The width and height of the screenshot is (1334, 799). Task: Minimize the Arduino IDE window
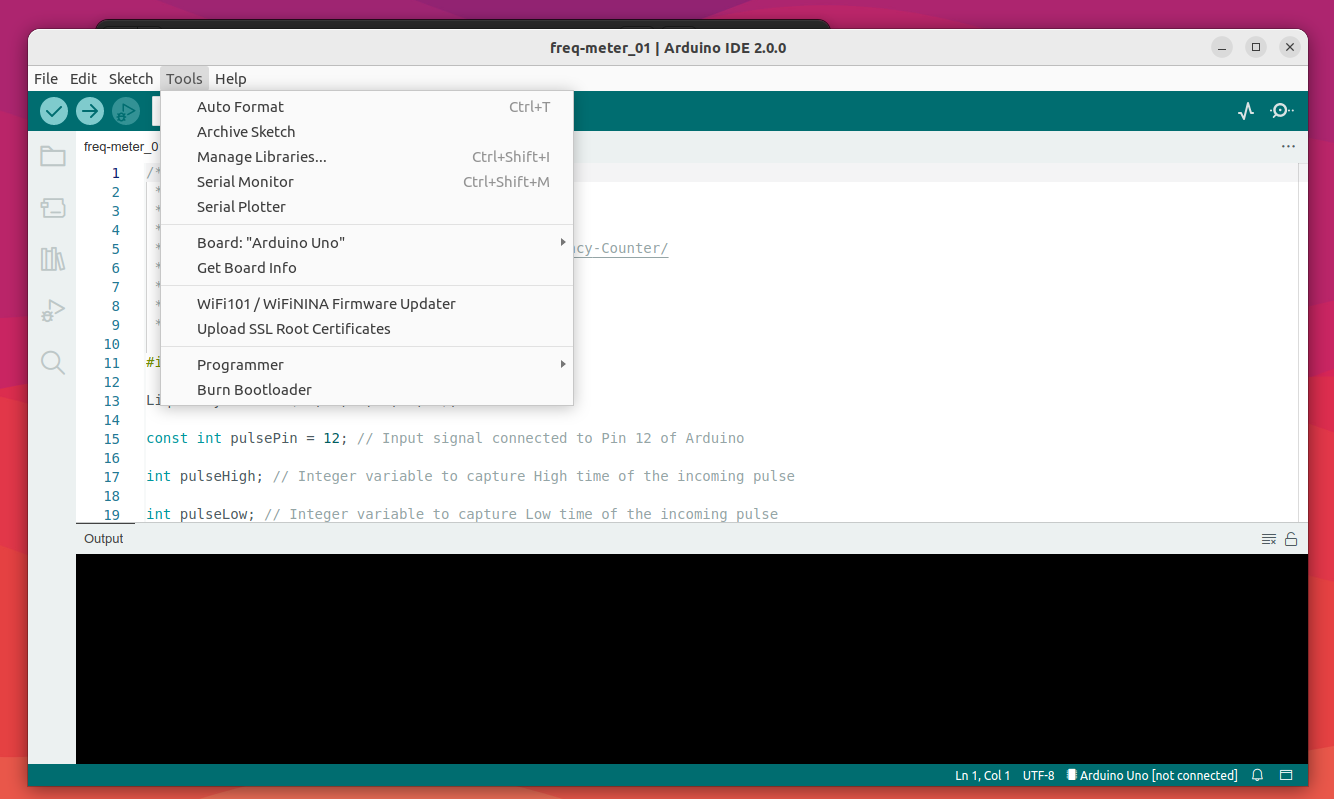pos(1222,47)
